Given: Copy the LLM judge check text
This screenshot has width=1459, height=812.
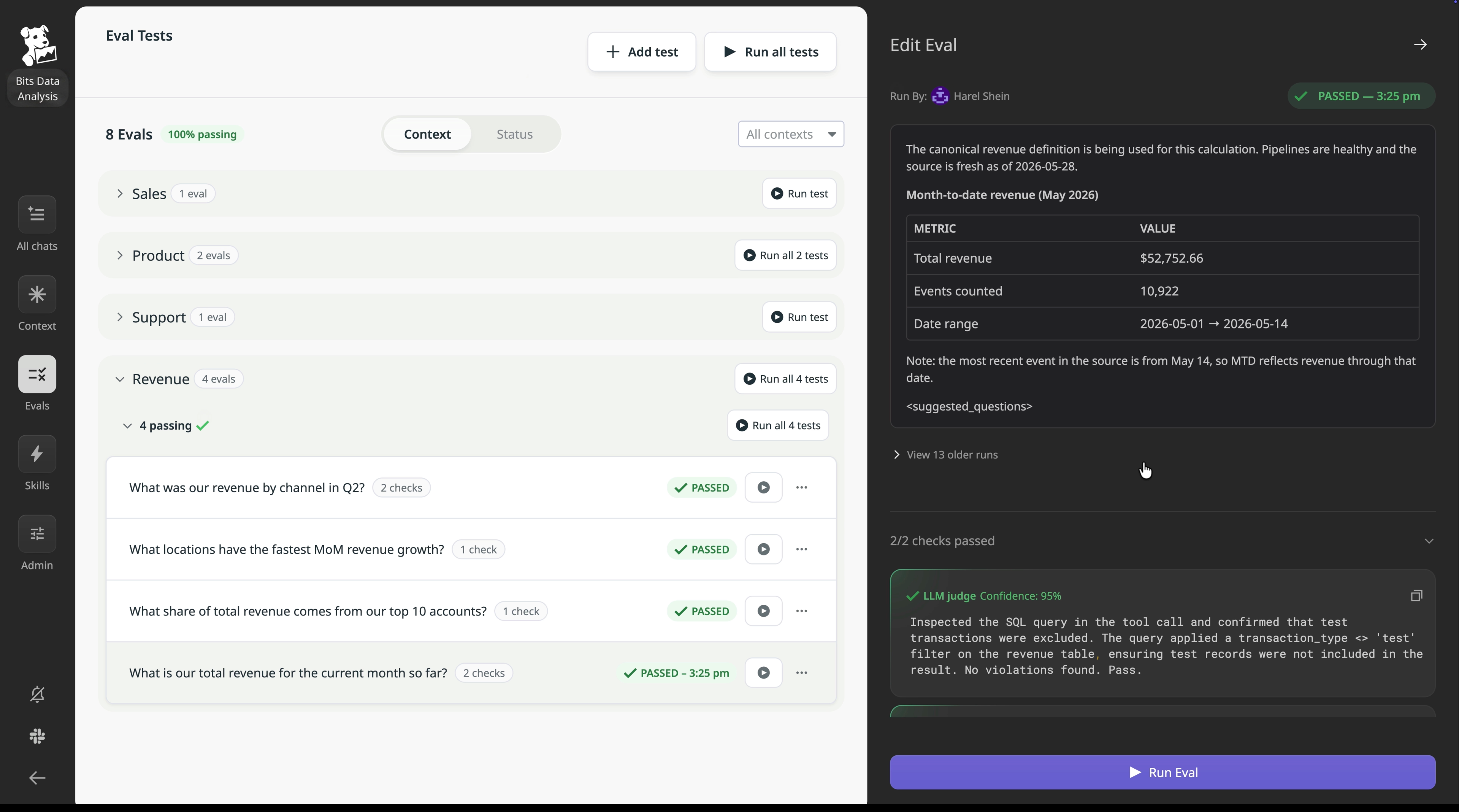Looking at the screenshot, I should 1416,596.
